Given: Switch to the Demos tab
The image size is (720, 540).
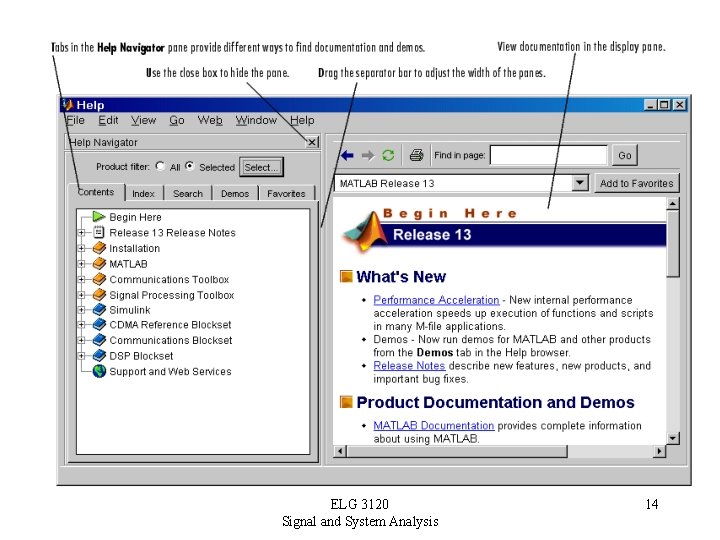Looking at the screenshot, I should [235, 194].
